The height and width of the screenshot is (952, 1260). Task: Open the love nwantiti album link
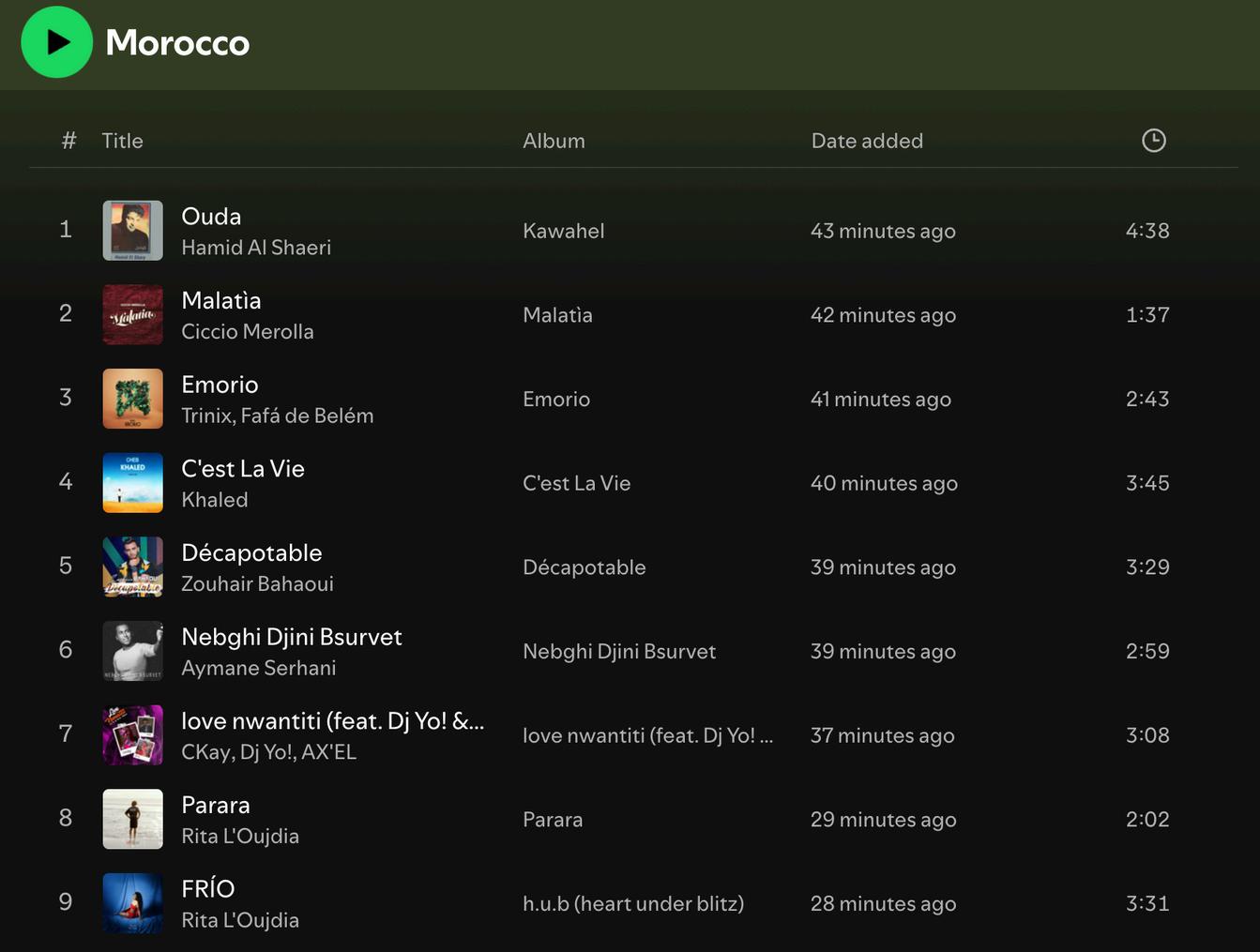pyautogui.click(x=648, y=735)
